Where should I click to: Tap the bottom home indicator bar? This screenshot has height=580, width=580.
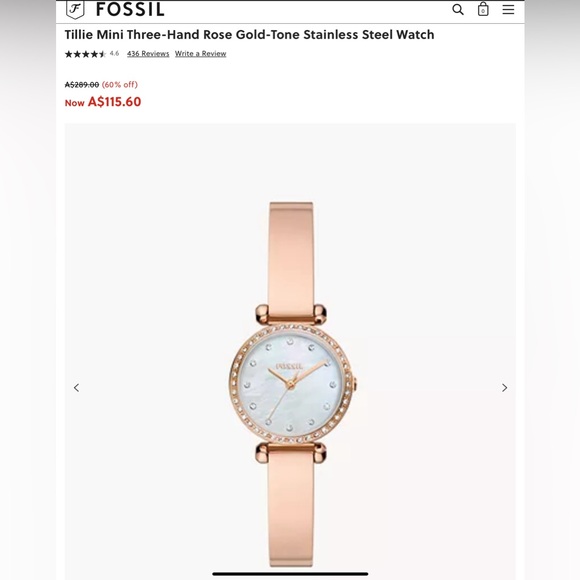[x=290, y=574]
